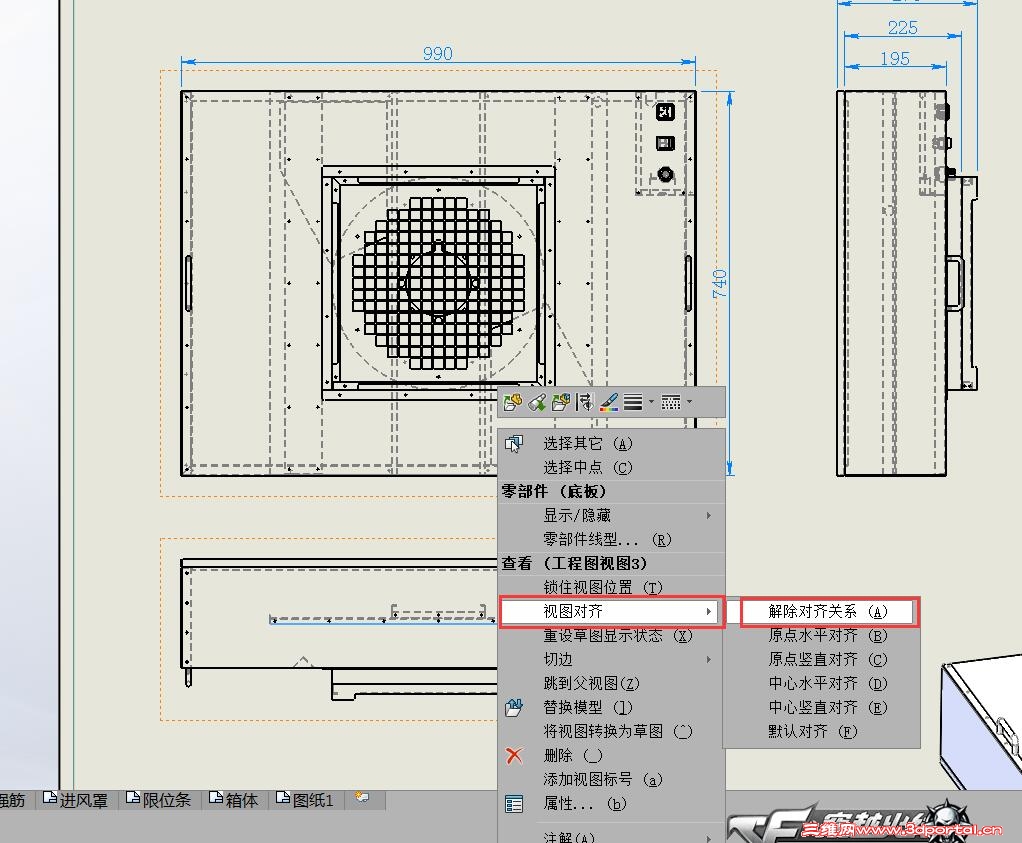The height and width of the screenshot is (843, 1022).
Task: Choose 零部件线型... (R) menu entry
Action: [x=611, y=540]
